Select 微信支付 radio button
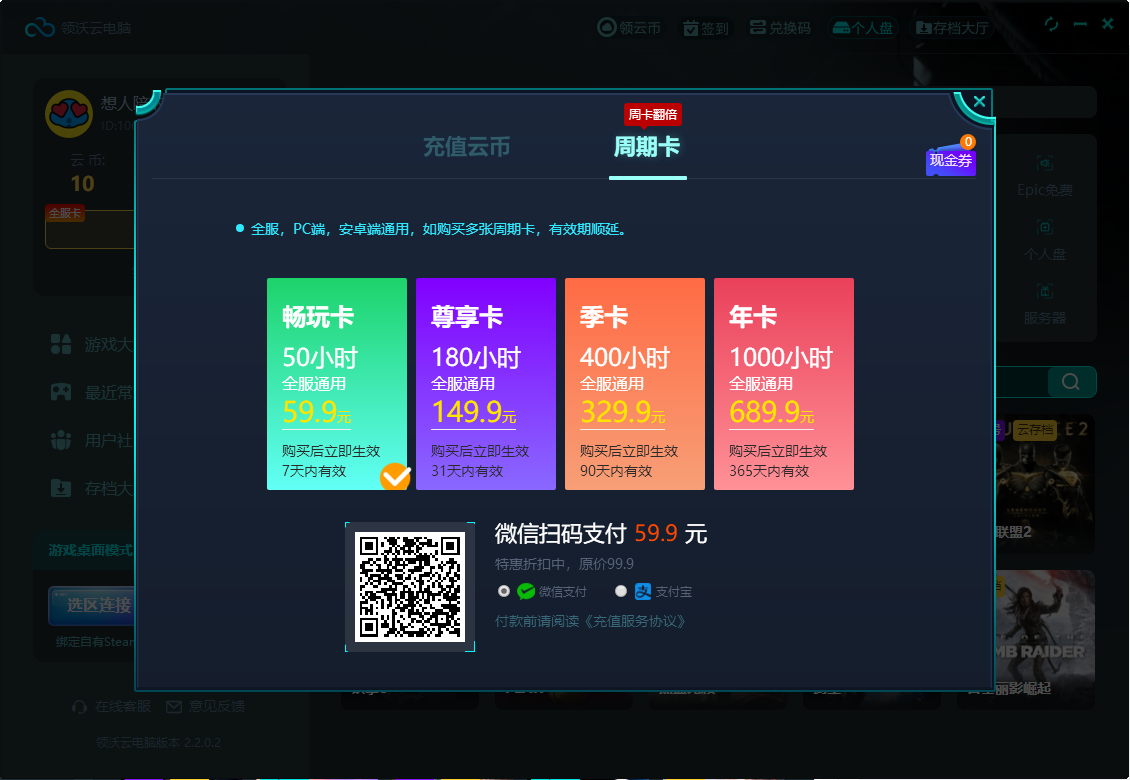The height and width of the screenshot is (780, 1130). pos(504,591)
